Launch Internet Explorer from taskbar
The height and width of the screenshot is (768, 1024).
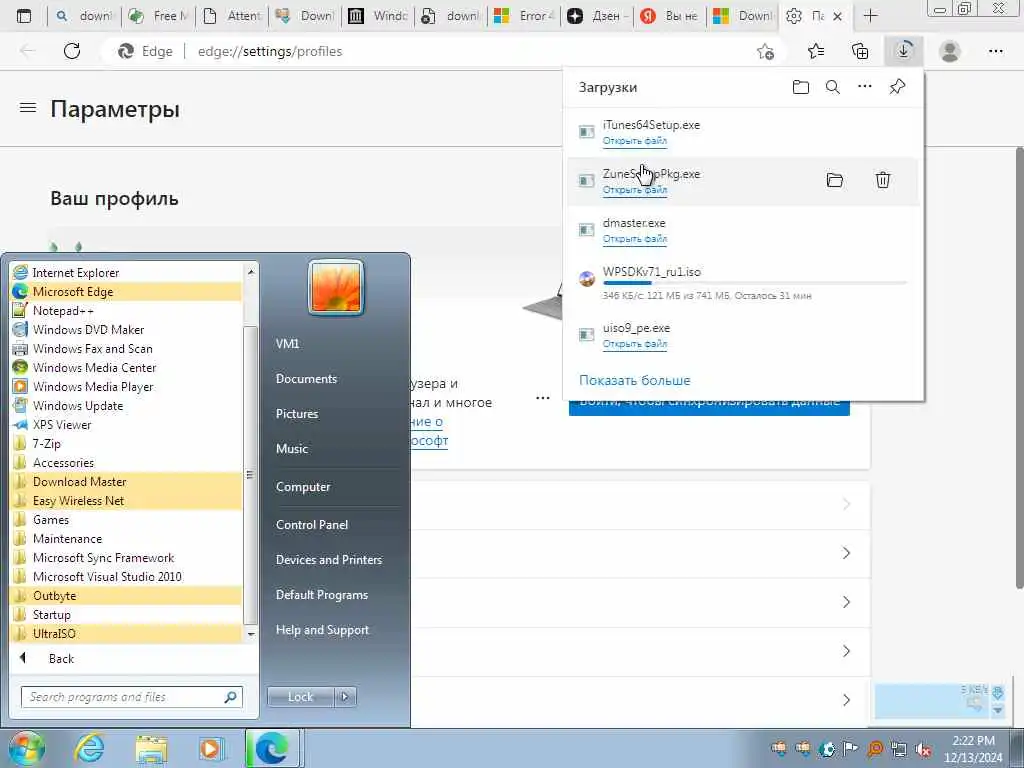[89, 748]
